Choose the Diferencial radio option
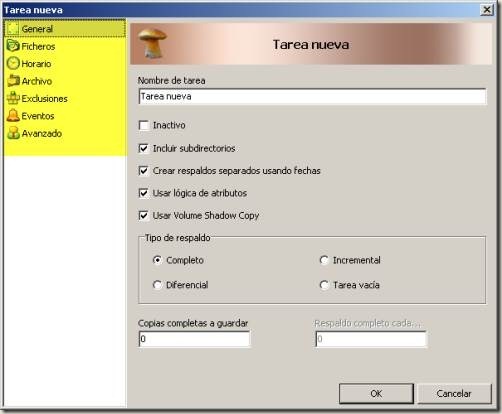The image size is (502, 414). coord(157,285)
